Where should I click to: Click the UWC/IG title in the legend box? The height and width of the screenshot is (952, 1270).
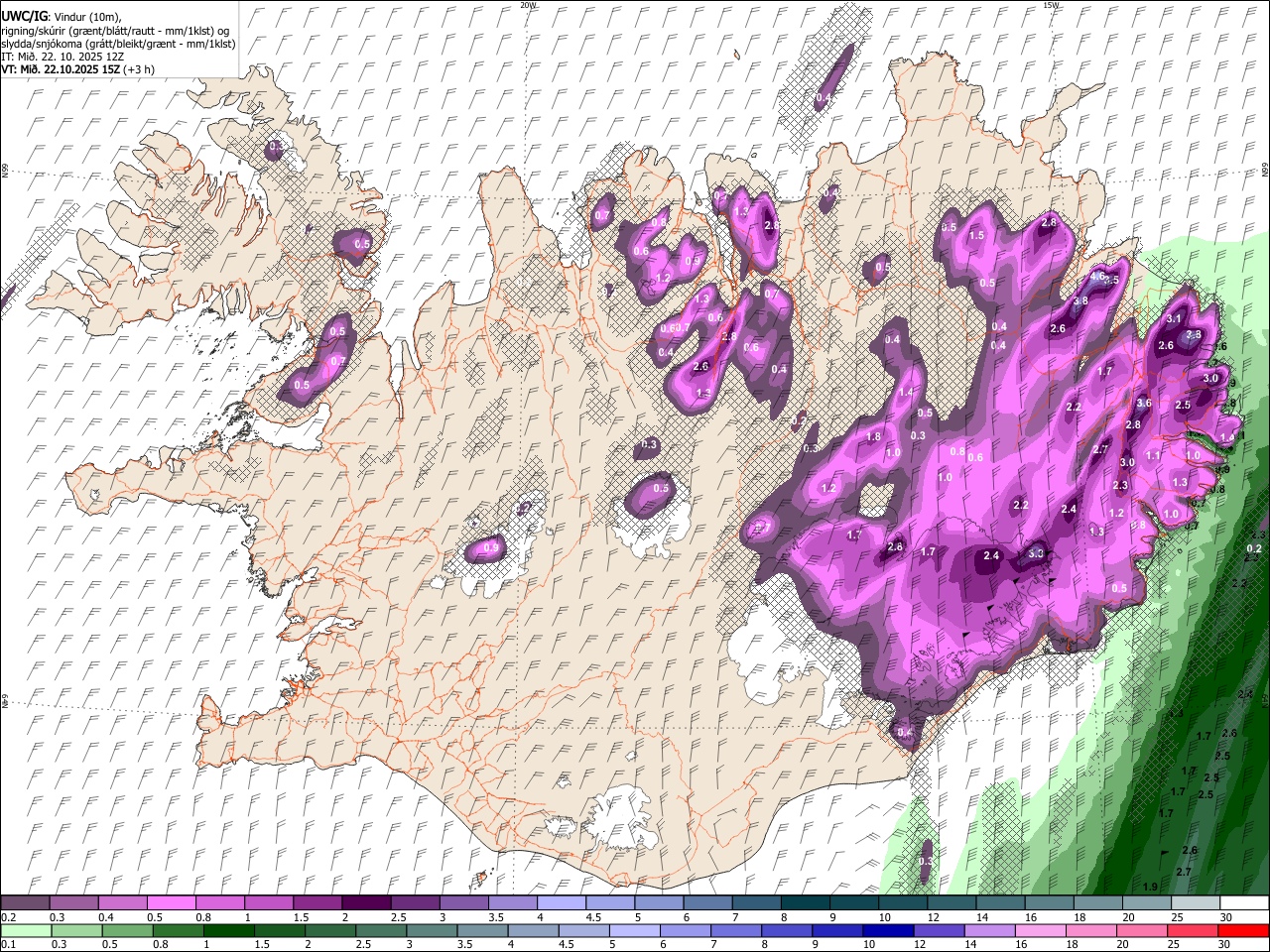pos(24,17)
